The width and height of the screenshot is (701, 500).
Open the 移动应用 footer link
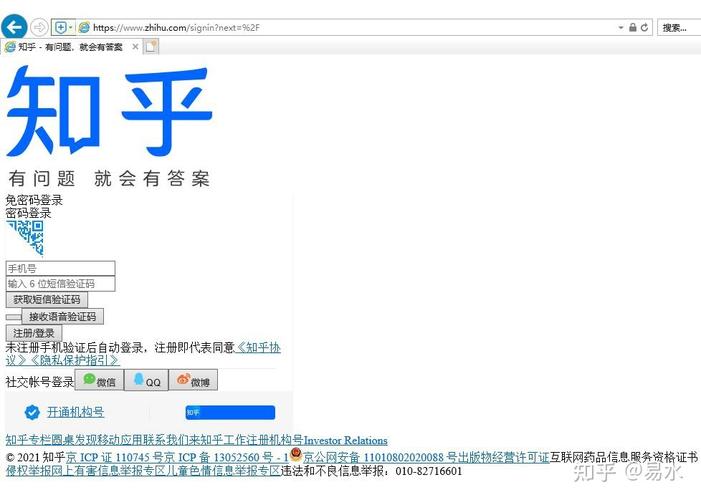pyautogui.click(x=120, y=440)
